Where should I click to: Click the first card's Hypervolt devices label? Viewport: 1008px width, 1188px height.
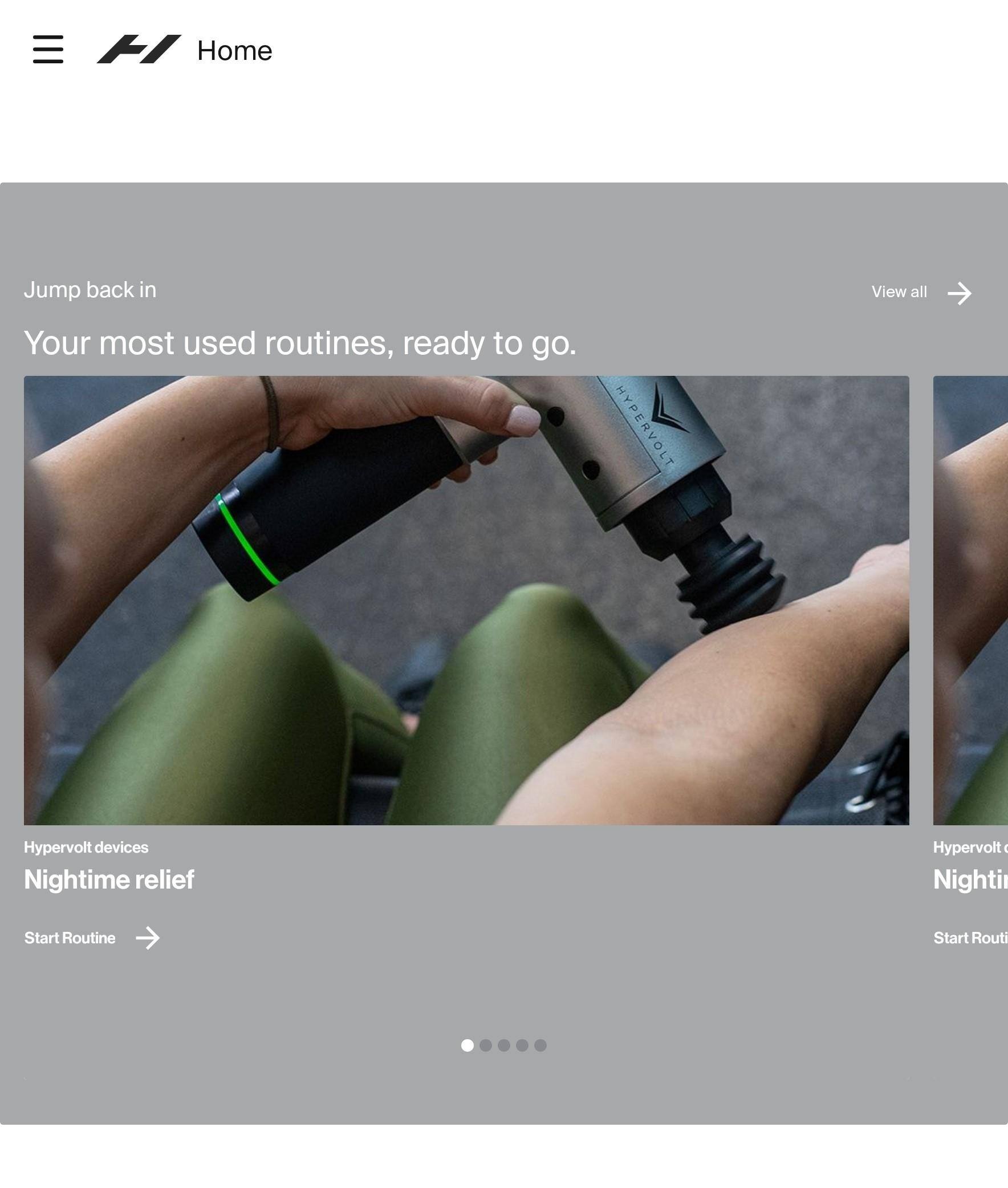coord(86,848)
